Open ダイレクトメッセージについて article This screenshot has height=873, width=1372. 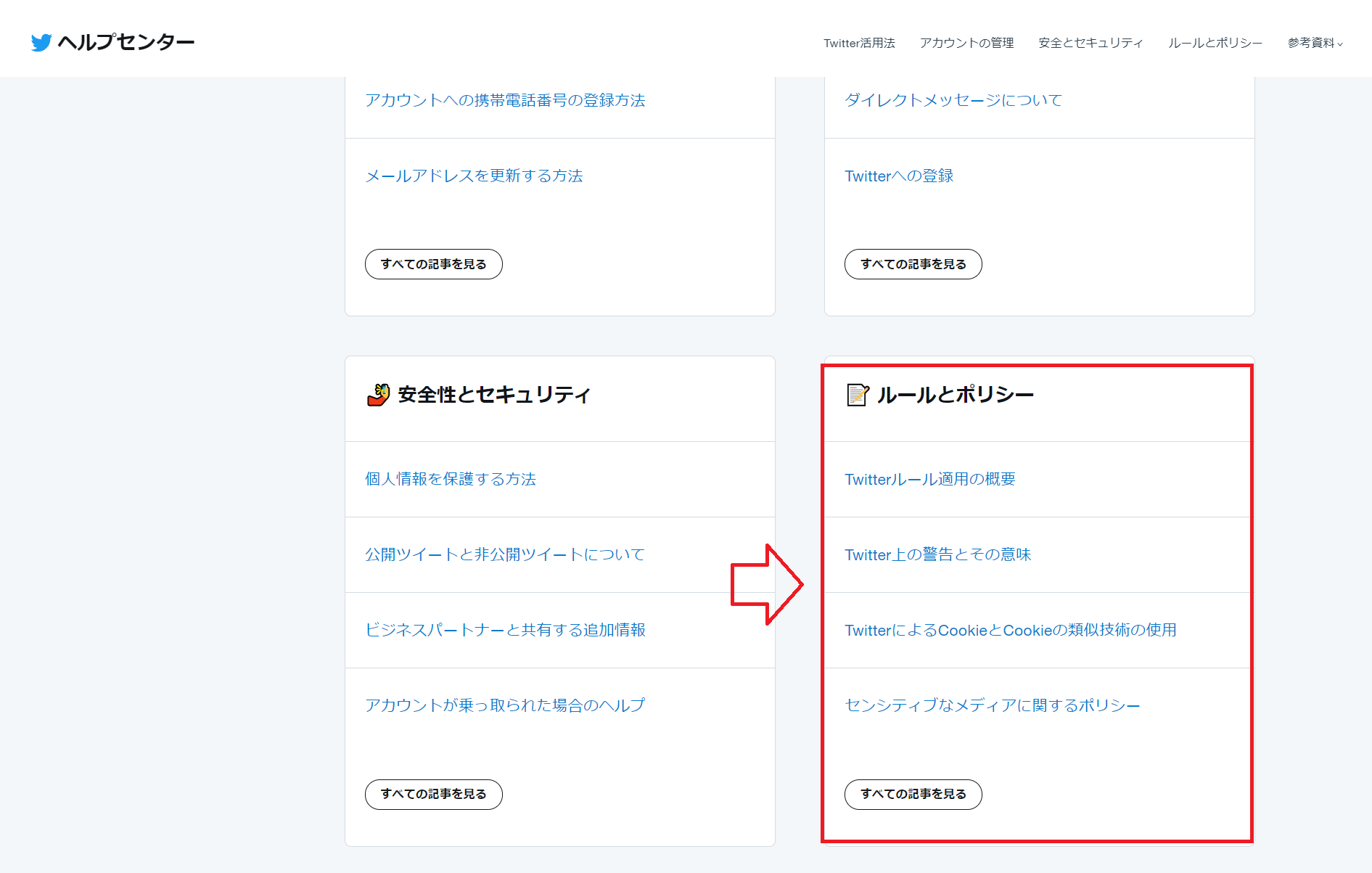(953, 100)
